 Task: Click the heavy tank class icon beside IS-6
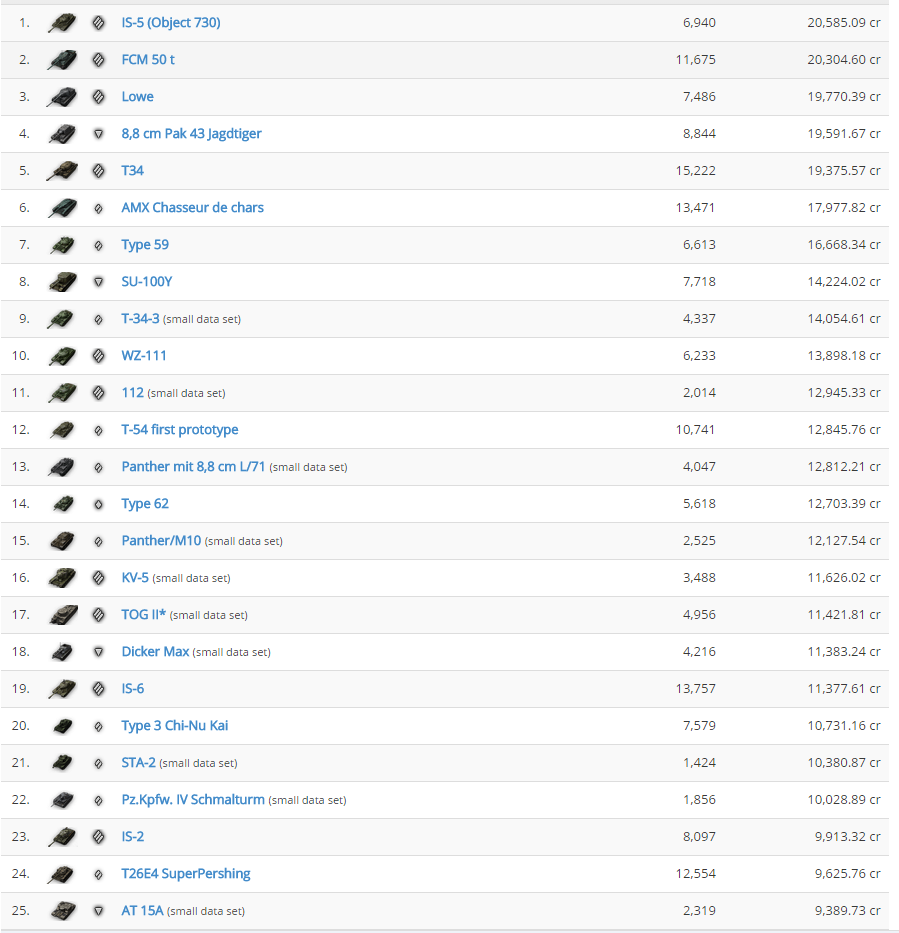pyautogui.click(x=98, y=689)
